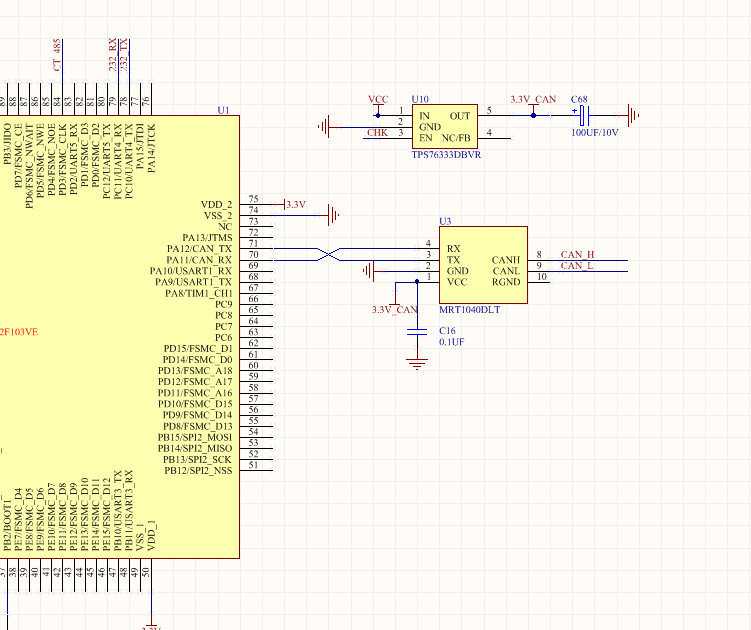Click the PD8/FSMC_D13 pin name
Screen dimensions: 751x630
[x=198, y=426]
